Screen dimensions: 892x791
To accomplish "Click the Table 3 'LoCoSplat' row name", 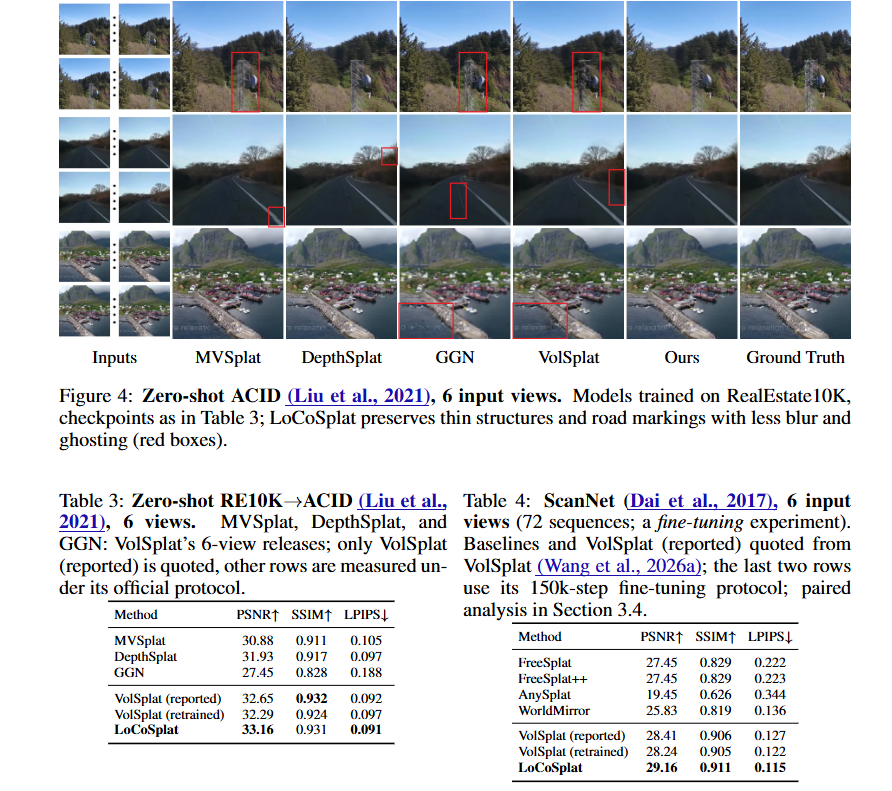I will point(146,730).
